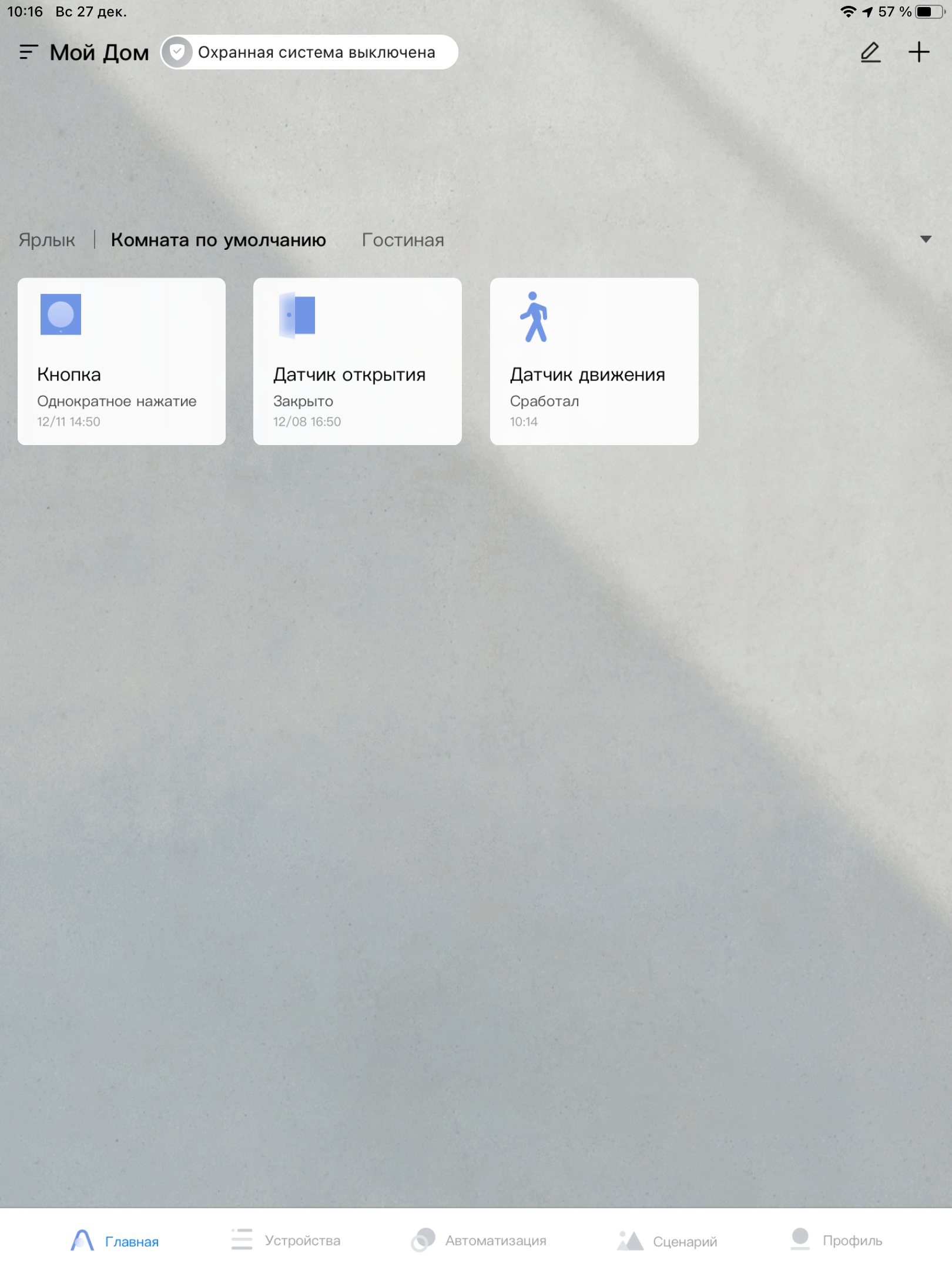
Task: Open Охранная система выключена status pill
Action: [310, 52]
